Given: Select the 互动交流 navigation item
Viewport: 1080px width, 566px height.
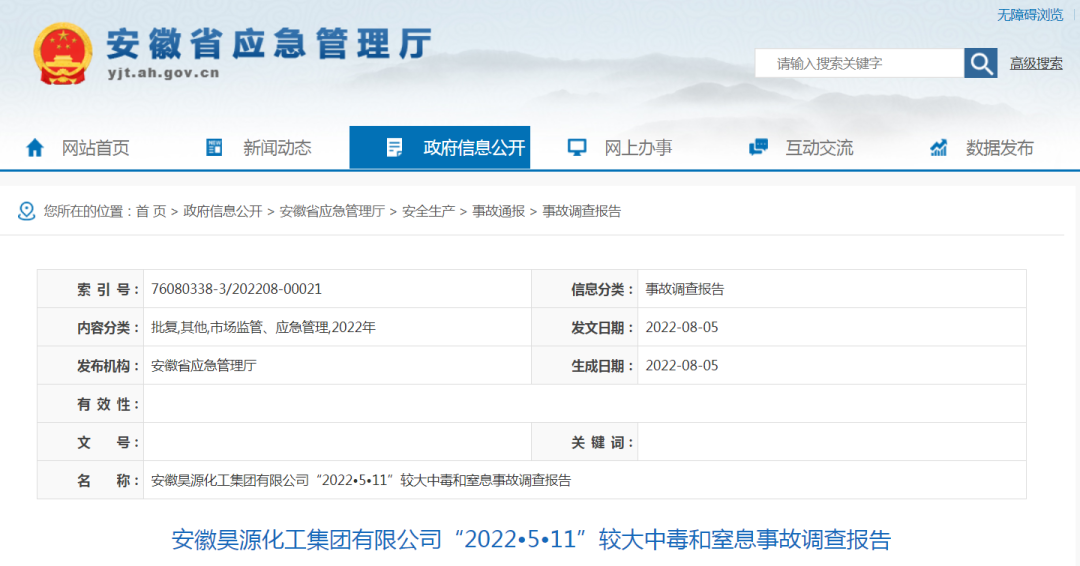Looking at the screenshot, I should (819, 148).
